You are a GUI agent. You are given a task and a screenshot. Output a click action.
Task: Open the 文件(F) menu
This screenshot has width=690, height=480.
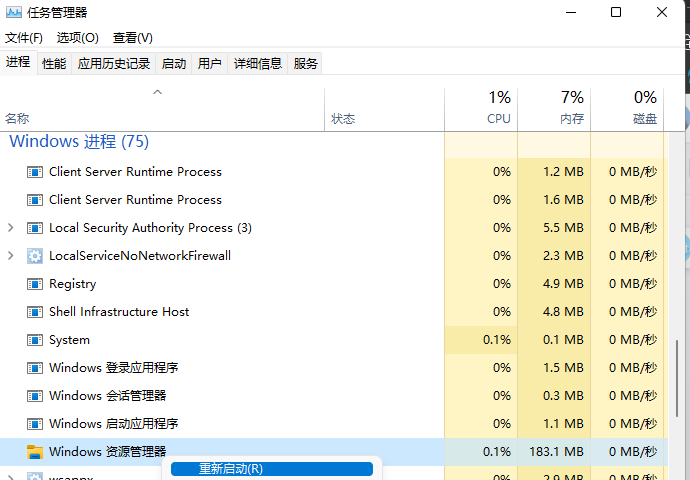24,38
